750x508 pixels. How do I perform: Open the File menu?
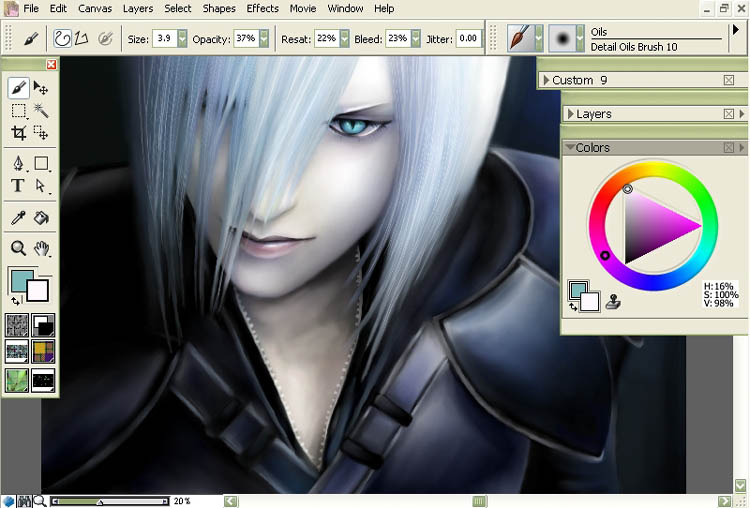[31, 9]
